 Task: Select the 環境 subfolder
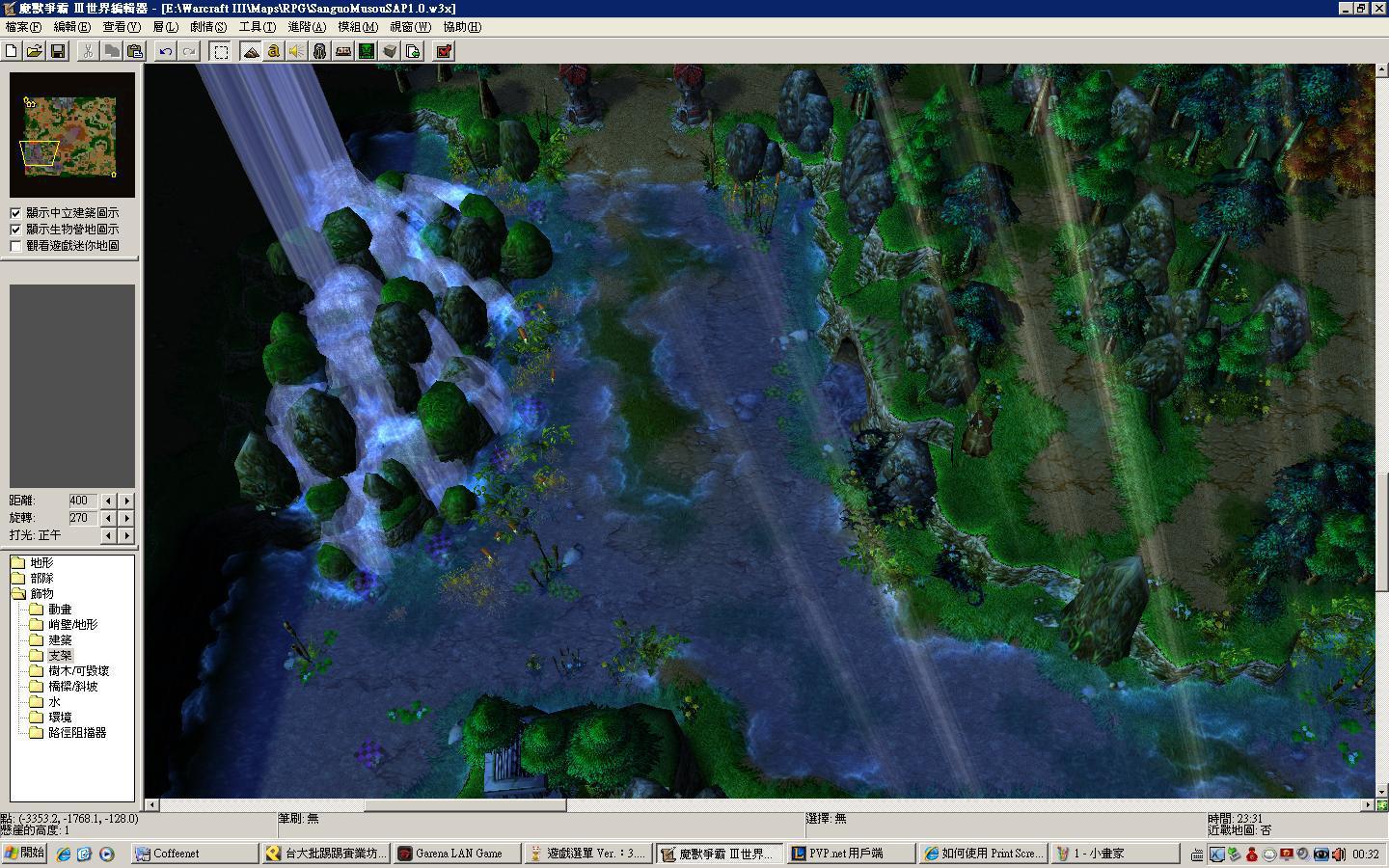point(51,718)
